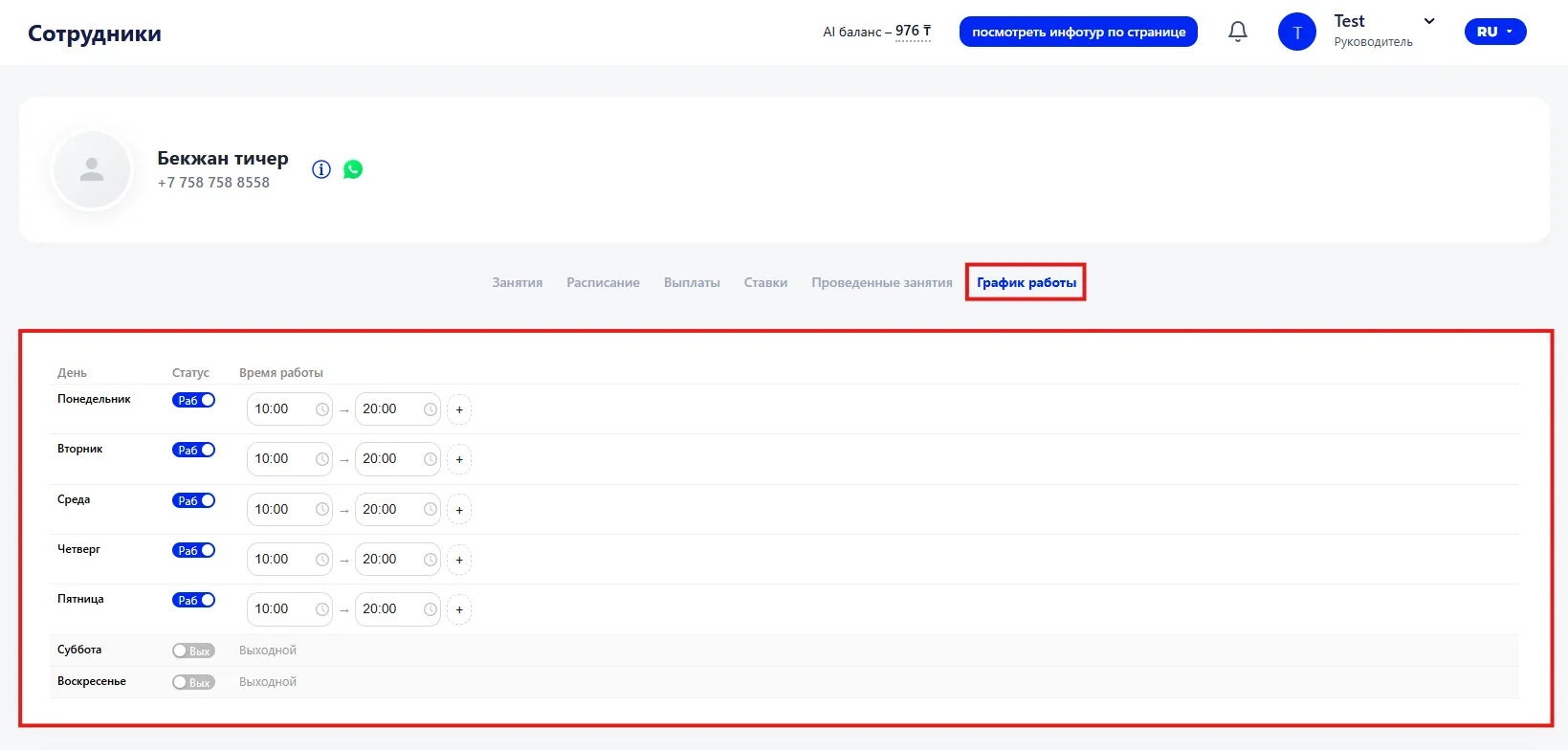Edit Среда end time 20:00 field
The width and height of the screenshot is (1568, 750).
pos(398,509)
